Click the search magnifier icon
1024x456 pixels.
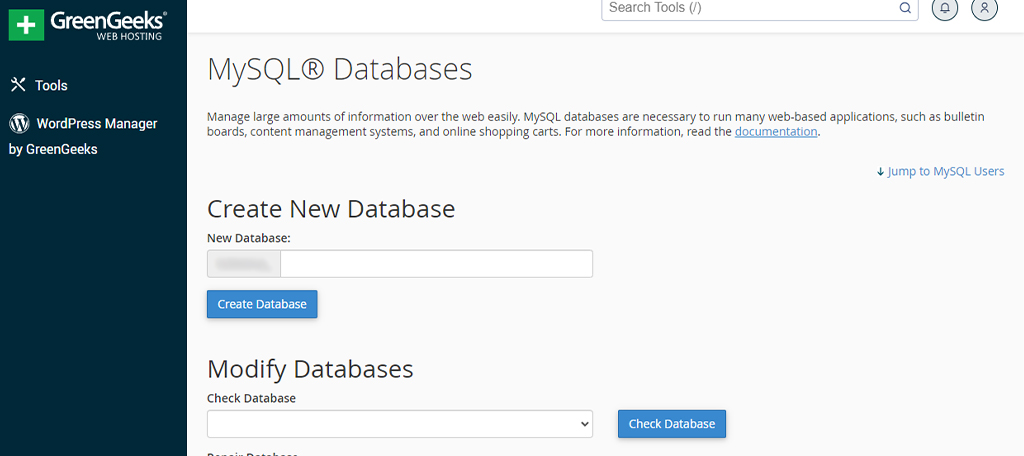pos(904,8)
